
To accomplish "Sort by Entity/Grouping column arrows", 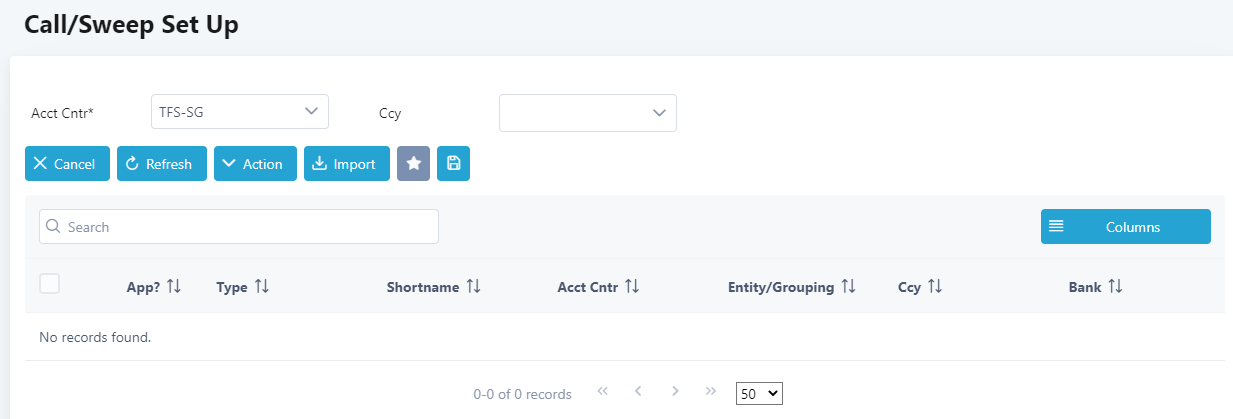I will tap(849, 287).
